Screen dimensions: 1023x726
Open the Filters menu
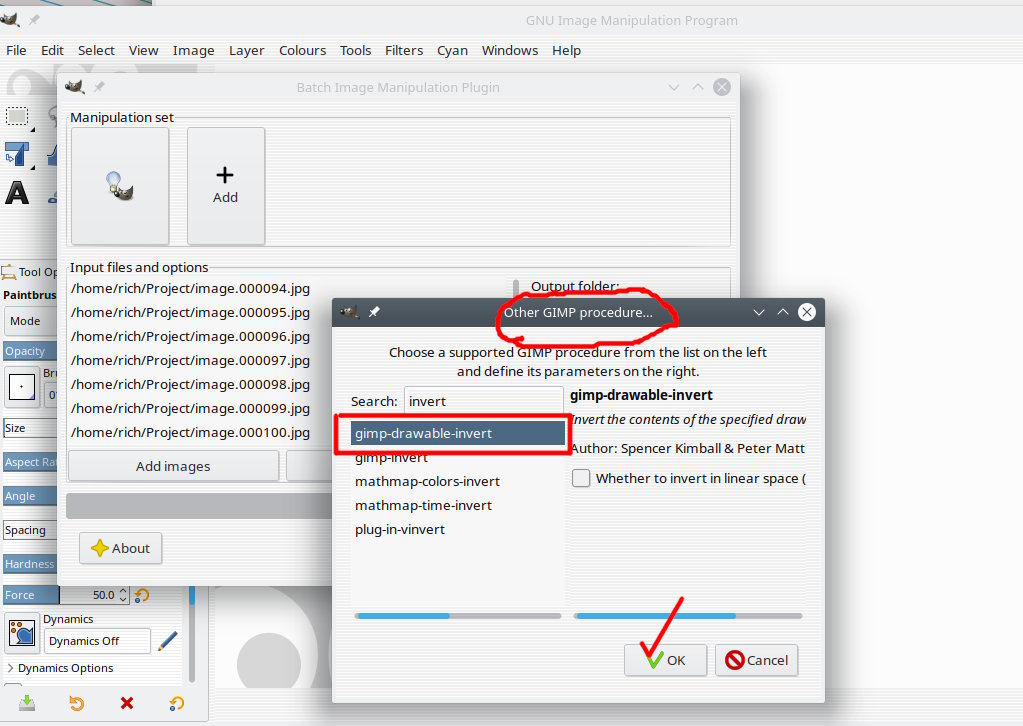(404, 50)
